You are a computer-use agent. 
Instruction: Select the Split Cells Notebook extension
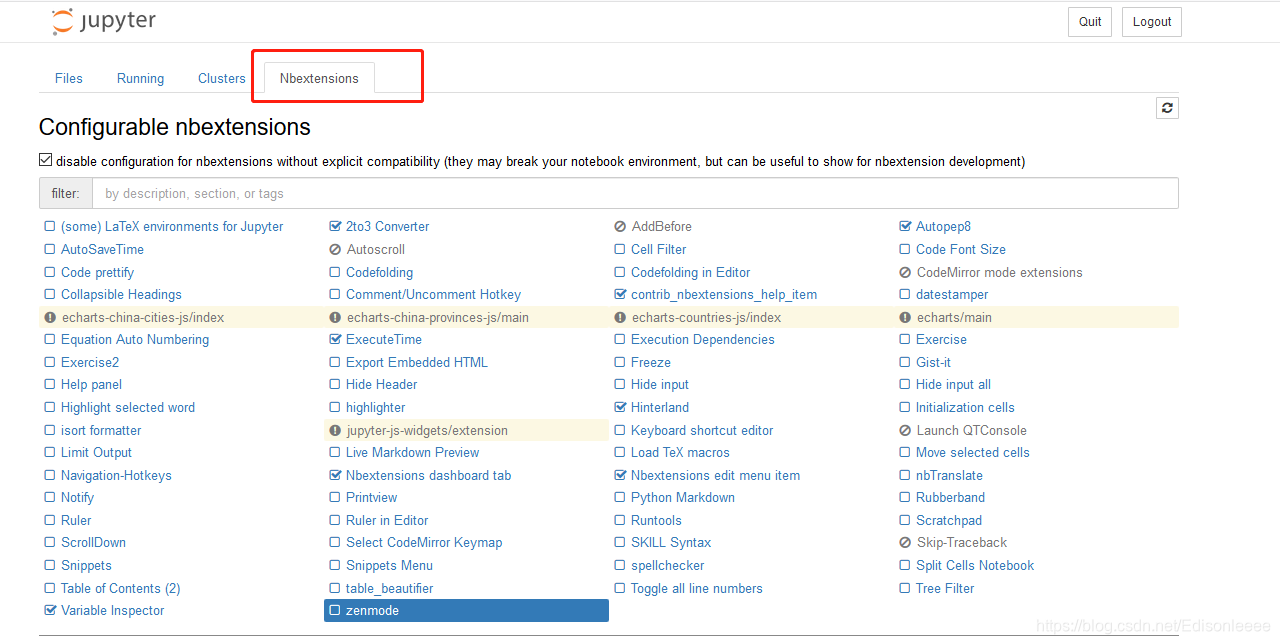click(975, 566)
